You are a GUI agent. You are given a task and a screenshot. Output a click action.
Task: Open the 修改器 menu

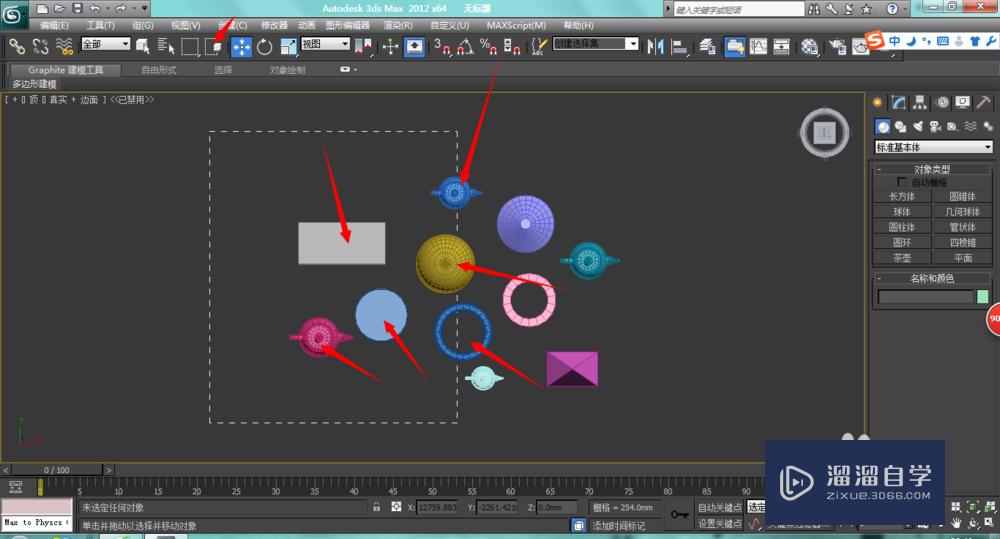(273, 25)
